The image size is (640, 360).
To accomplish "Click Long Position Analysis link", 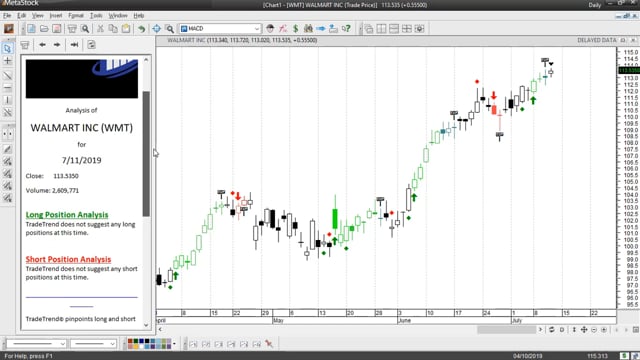I will tap(67, 215).
